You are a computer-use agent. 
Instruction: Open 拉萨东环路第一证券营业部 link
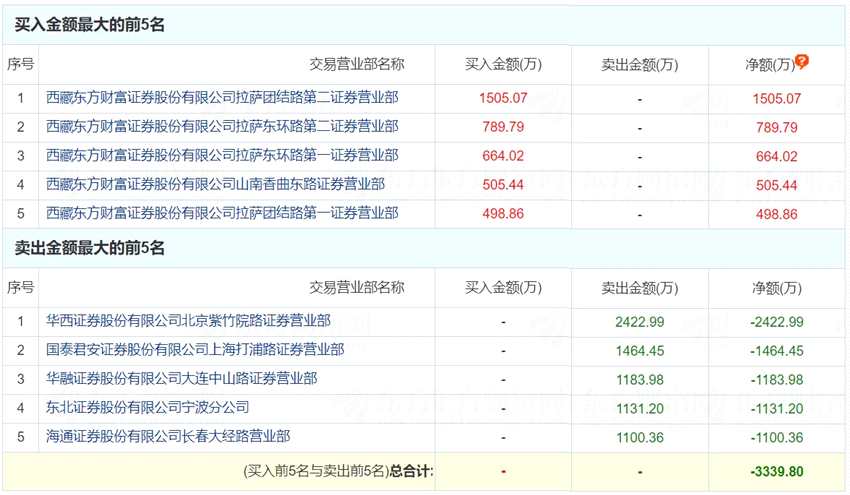coord(222,156)
